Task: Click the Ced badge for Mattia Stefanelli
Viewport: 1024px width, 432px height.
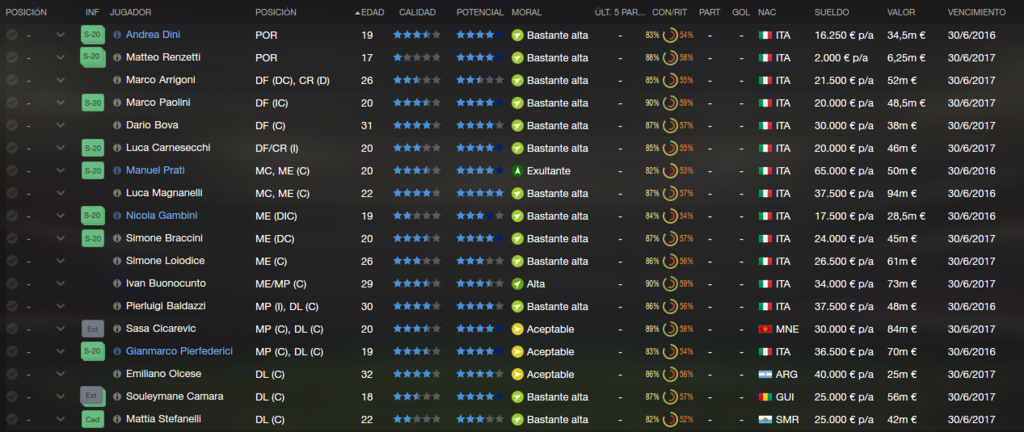Action: 92,420
